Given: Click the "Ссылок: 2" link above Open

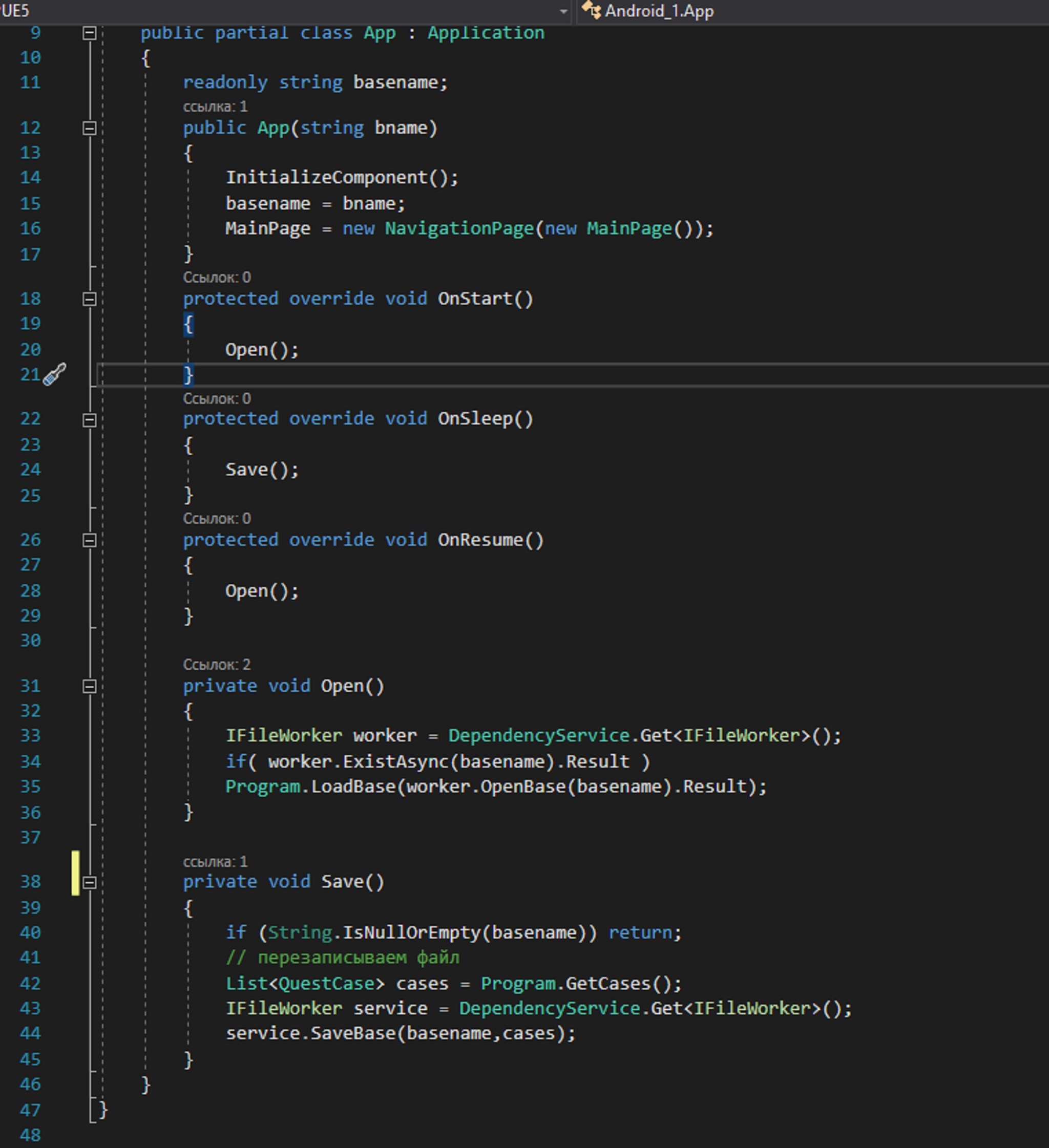Looking at the screenshot, I should click(216, 665).
